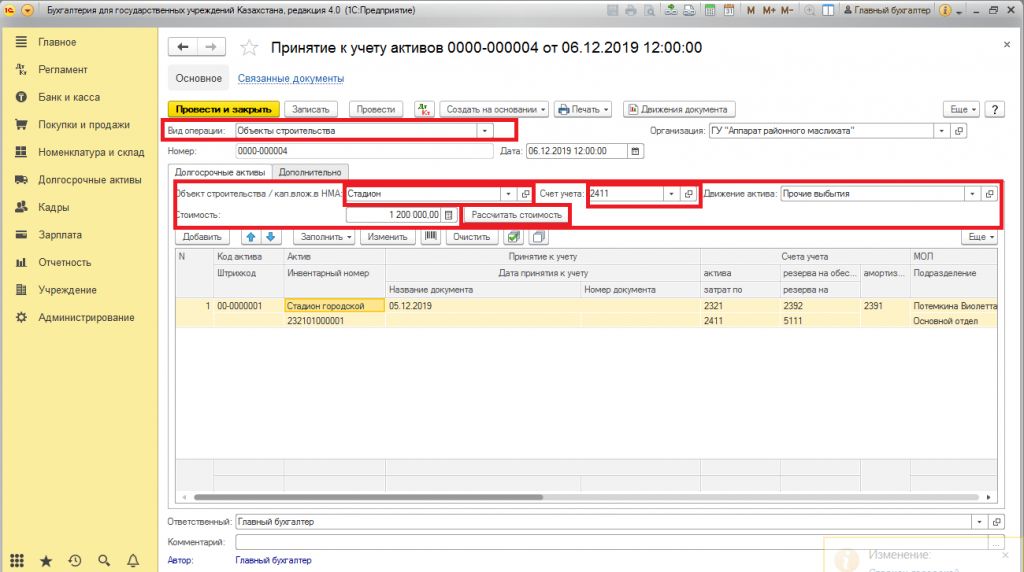
Task: Switch to the Дополнительно tab
Action: [x=310, y=172]
